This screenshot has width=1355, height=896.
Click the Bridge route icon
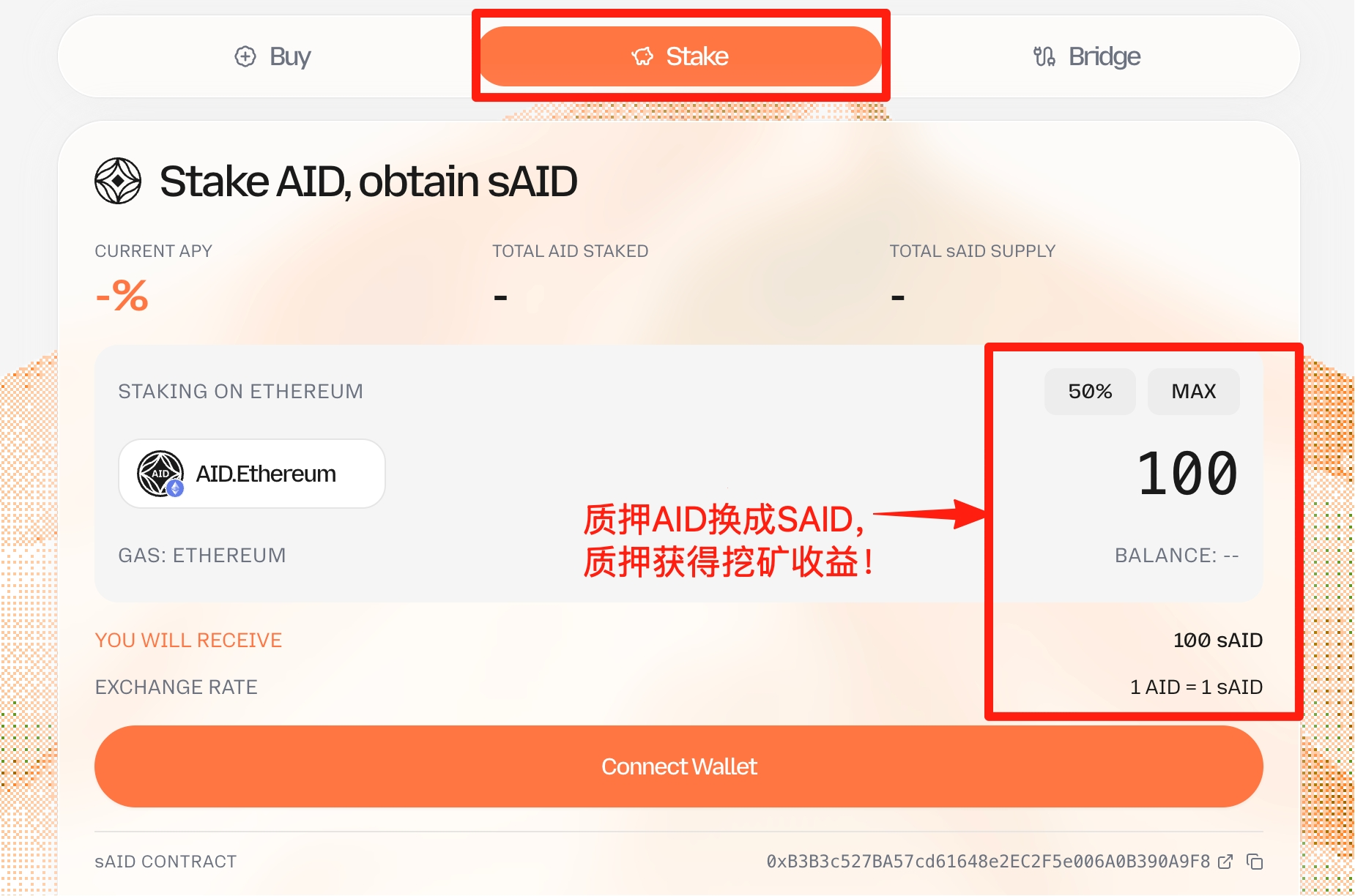[1044, 56]
